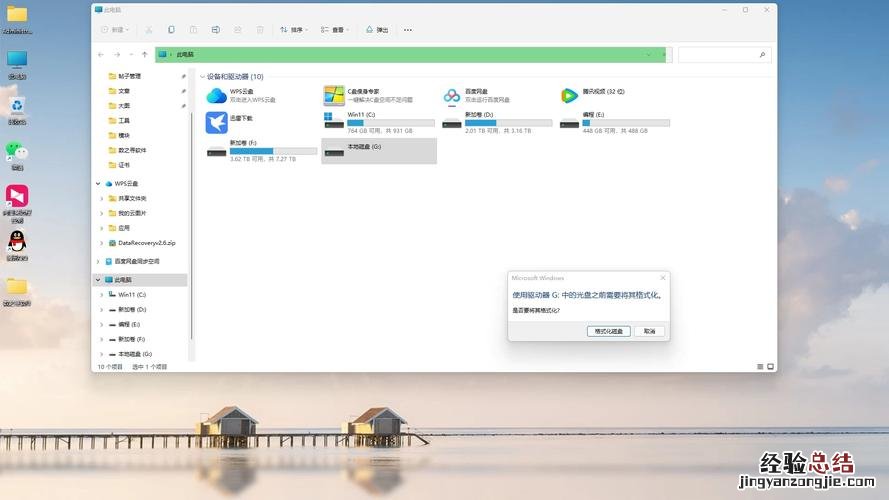
Task: Open the 新建 (New) dropdown
Action: tap(115, 29)
